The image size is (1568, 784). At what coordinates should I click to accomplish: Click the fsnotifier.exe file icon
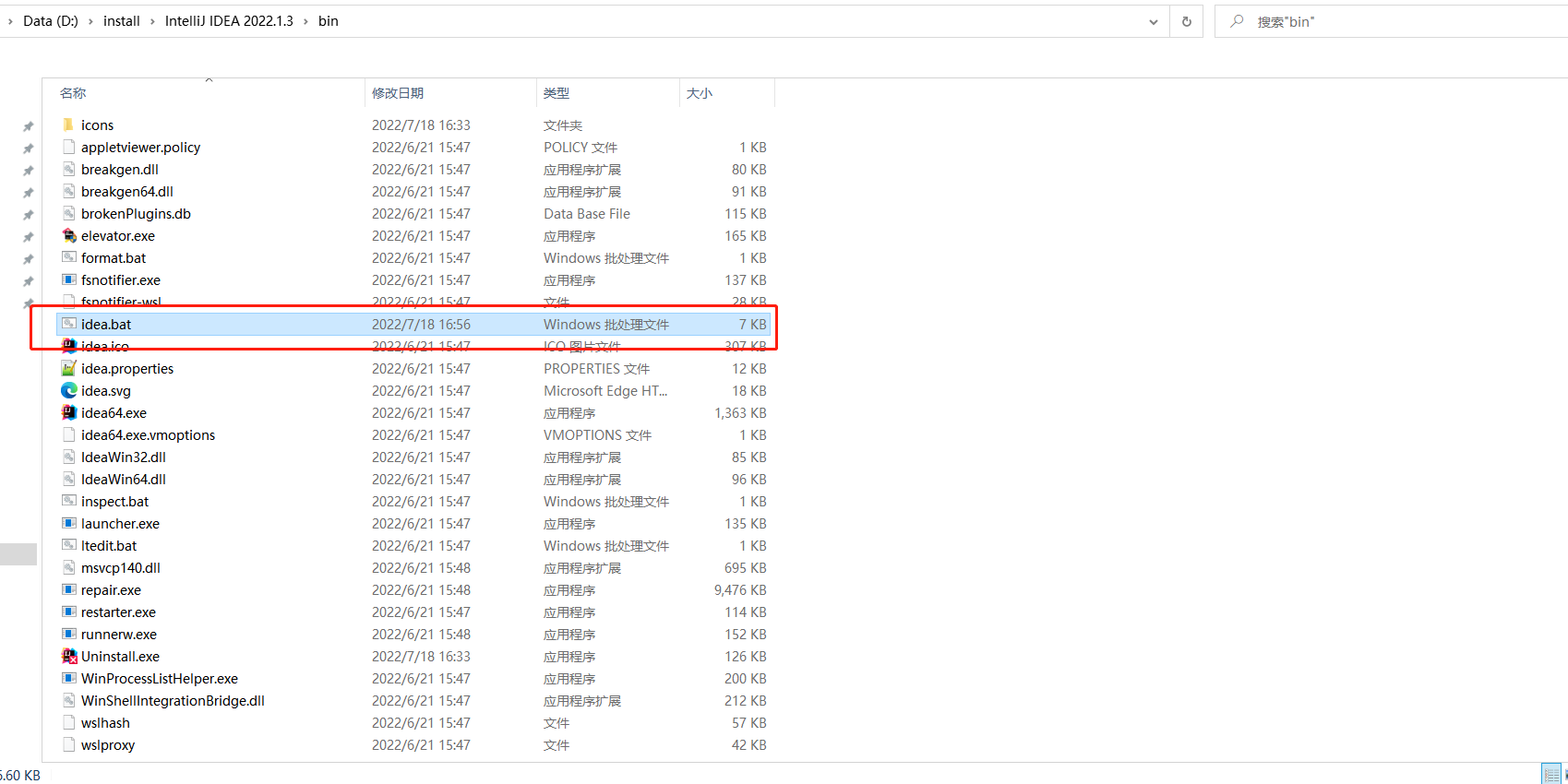(x=68, y=279)
